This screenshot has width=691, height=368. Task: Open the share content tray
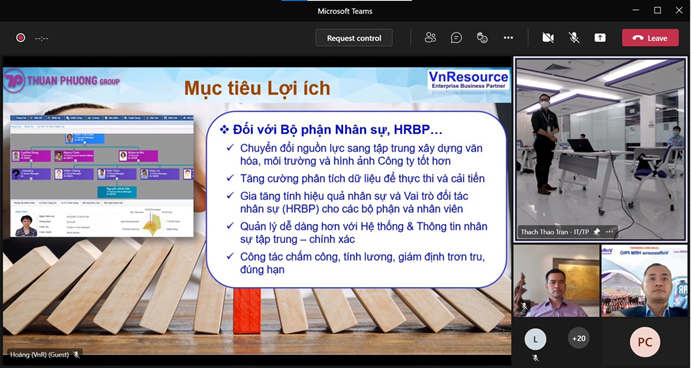tap(600, 38)
